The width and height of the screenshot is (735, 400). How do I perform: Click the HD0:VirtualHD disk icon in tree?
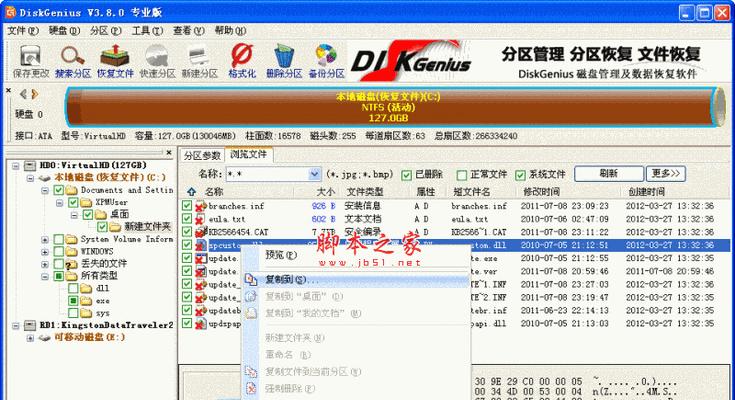click(x=30, y=166)
